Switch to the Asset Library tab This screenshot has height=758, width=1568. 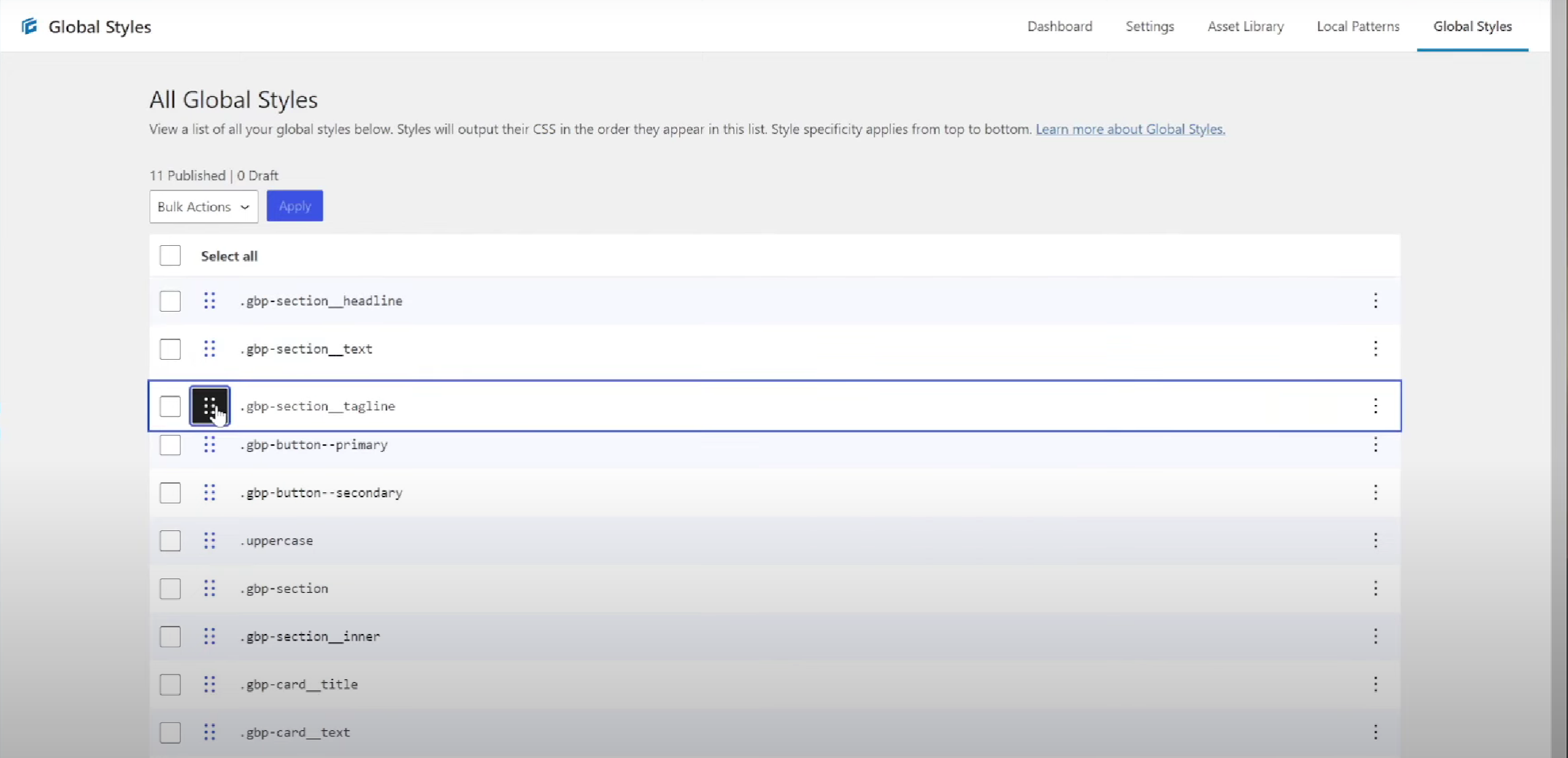click(1245, 26)
